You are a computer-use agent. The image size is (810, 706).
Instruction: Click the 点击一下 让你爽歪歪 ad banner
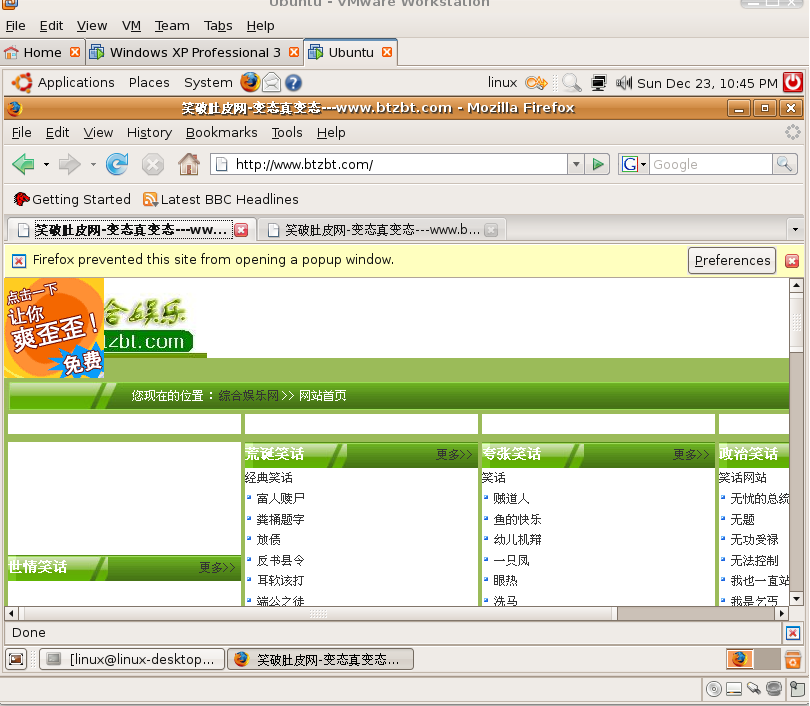tap(54, 328)
